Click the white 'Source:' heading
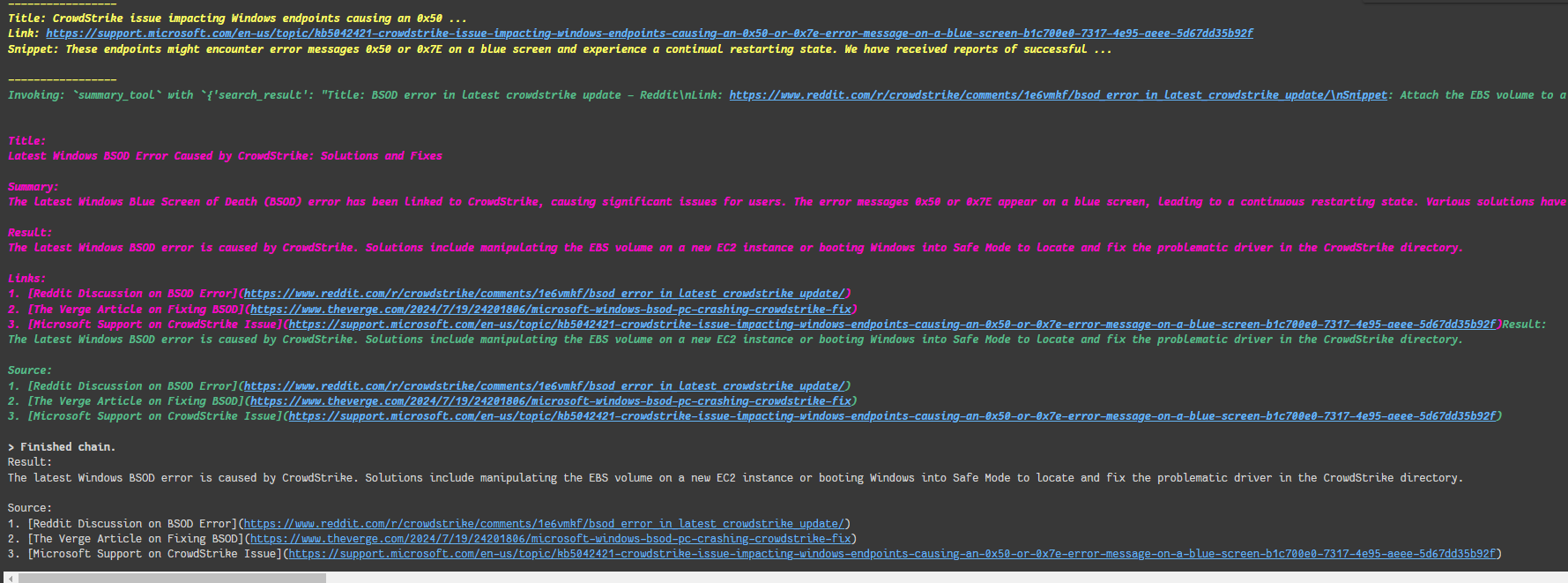 click(30, 508)
